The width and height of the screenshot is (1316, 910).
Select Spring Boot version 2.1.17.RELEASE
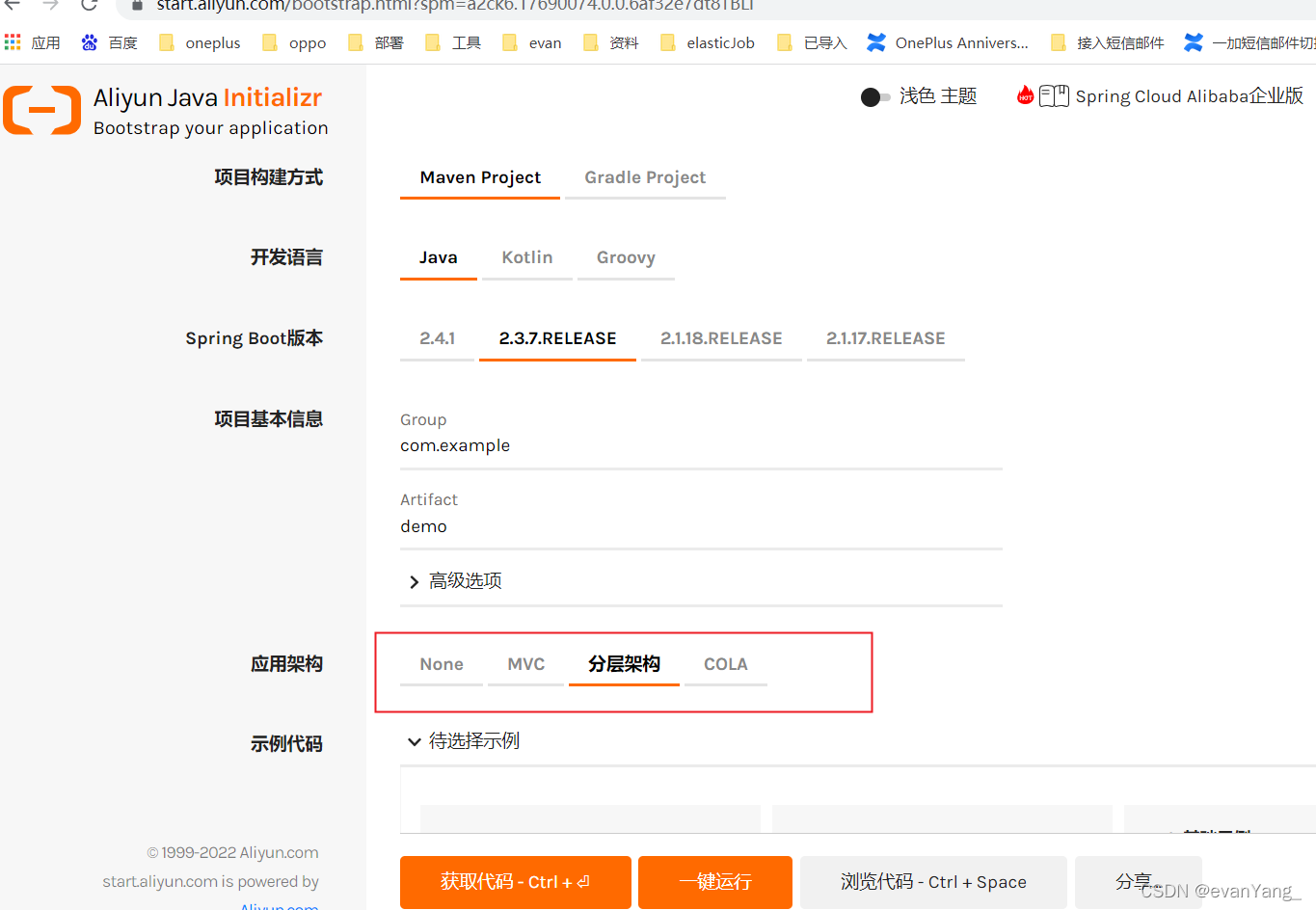[x=886, y=339]
